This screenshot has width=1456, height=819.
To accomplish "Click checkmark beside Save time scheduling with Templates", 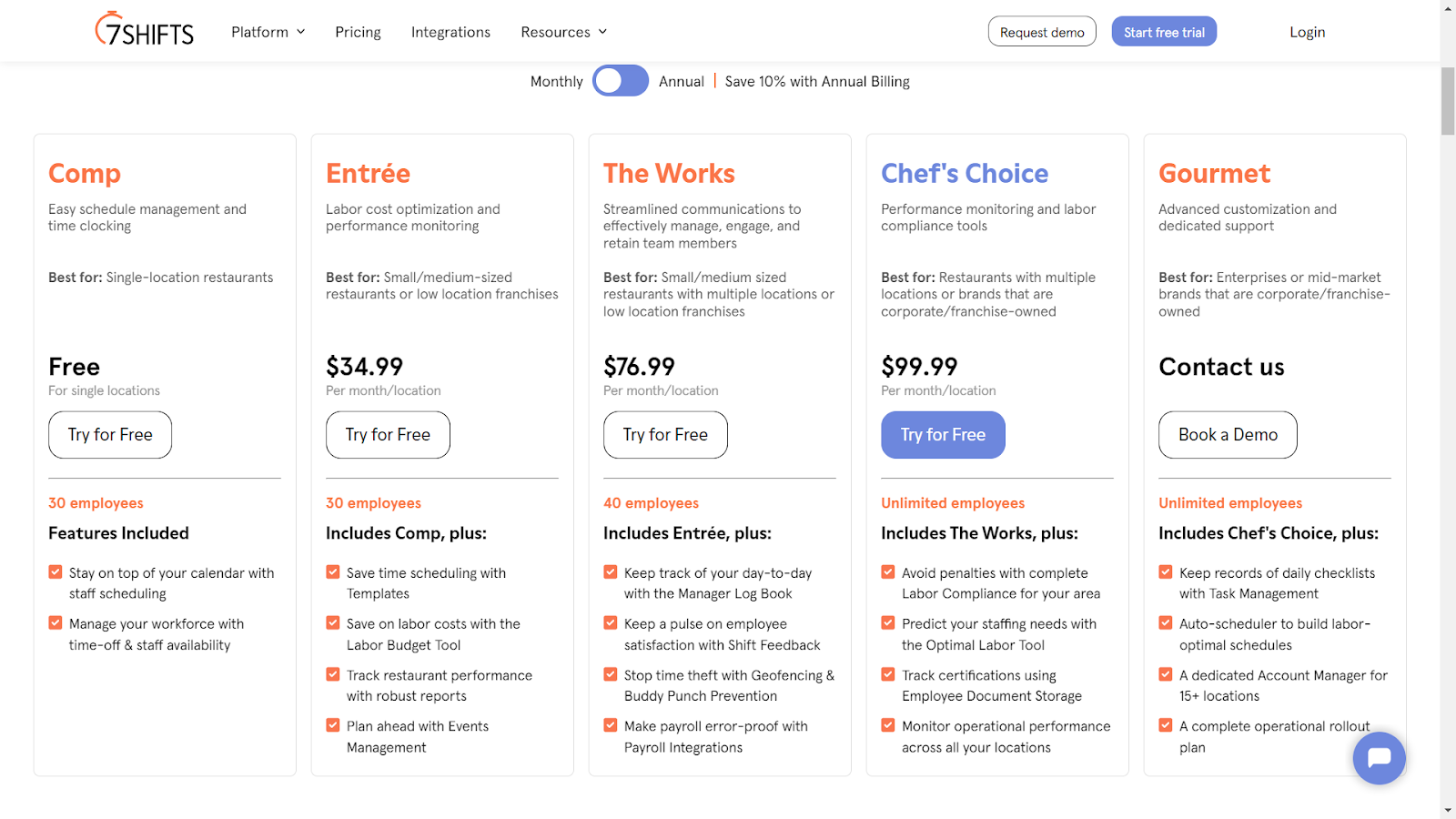I will (333, 571).
